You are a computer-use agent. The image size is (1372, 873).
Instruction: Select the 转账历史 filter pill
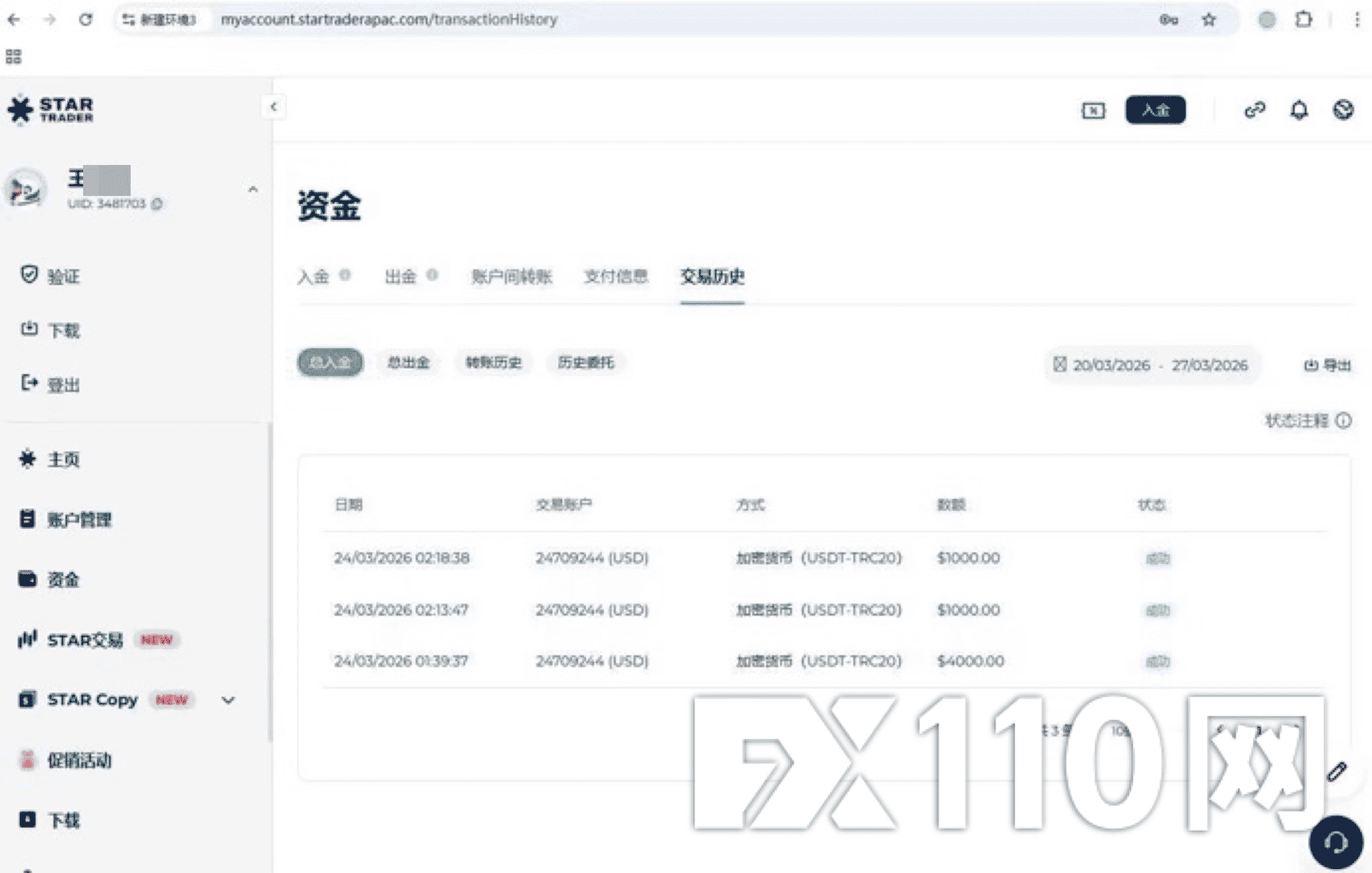coord(493,362)
